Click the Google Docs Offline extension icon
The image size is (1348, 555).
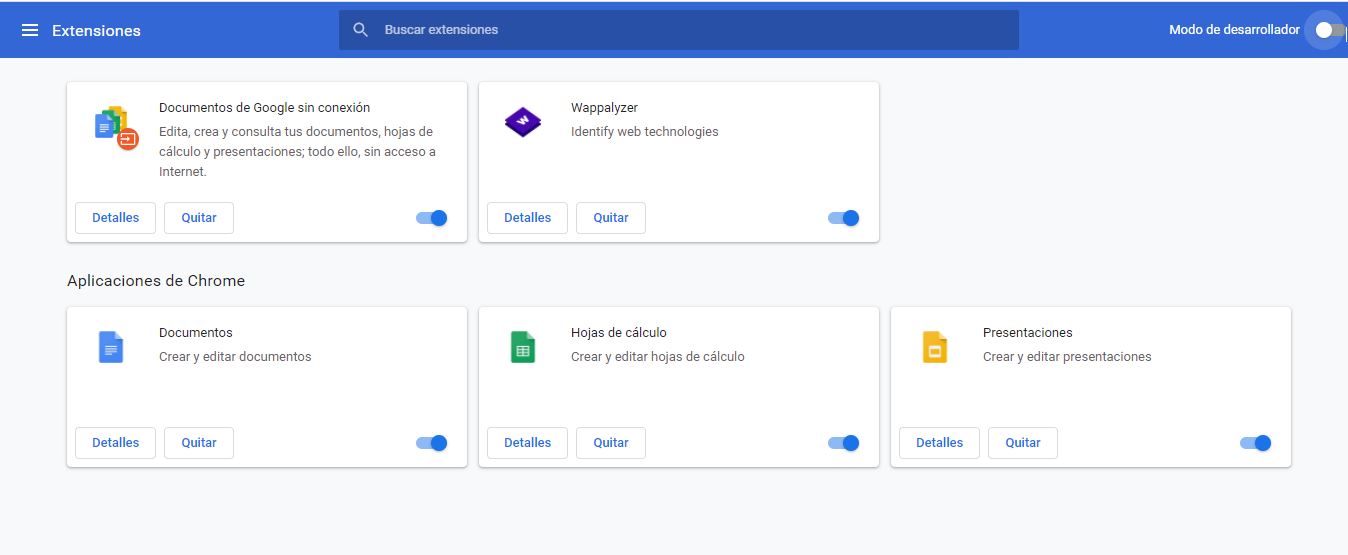coord(116,127)
